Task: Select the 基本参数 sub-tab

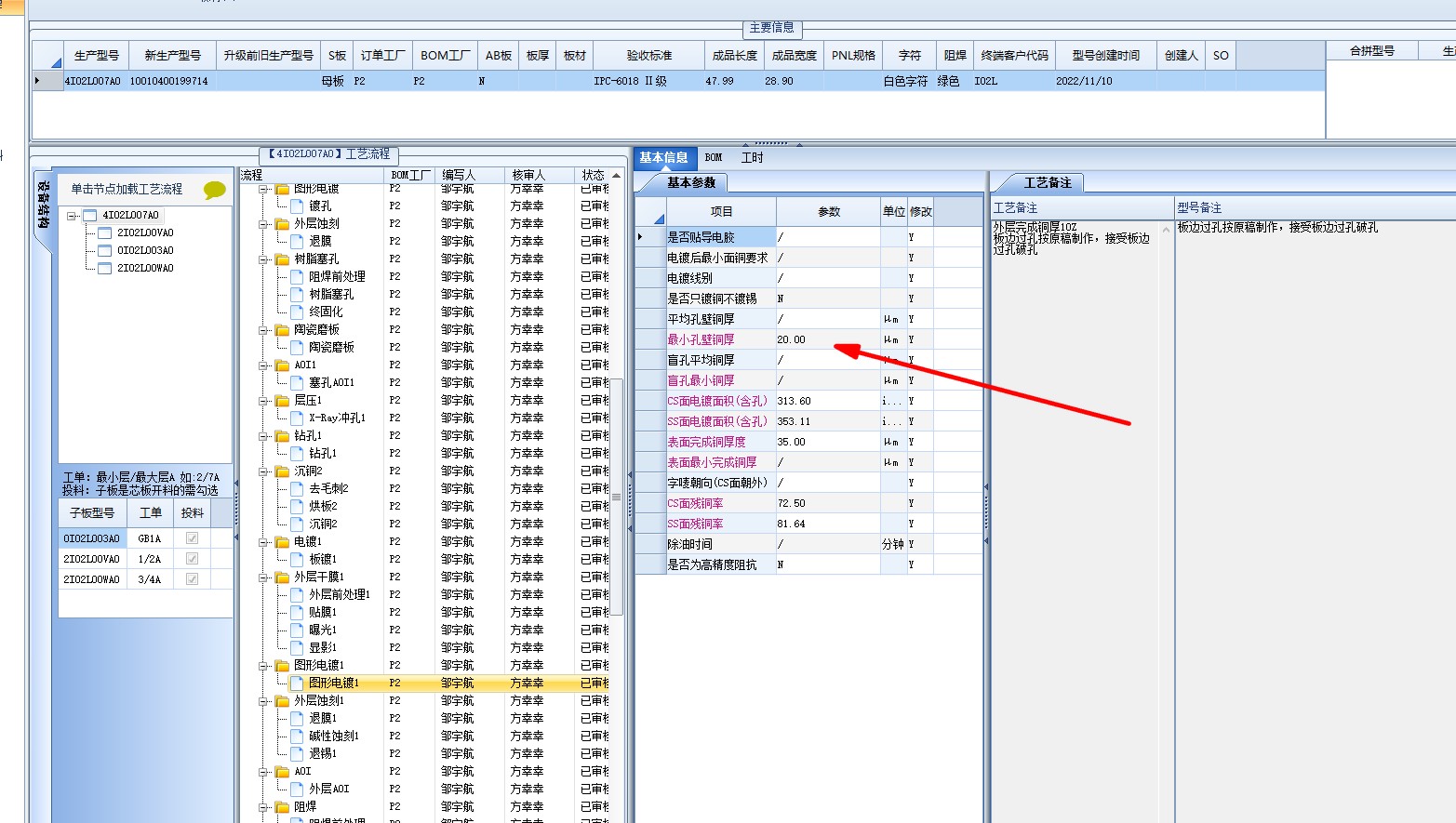Action: (691, 183)
